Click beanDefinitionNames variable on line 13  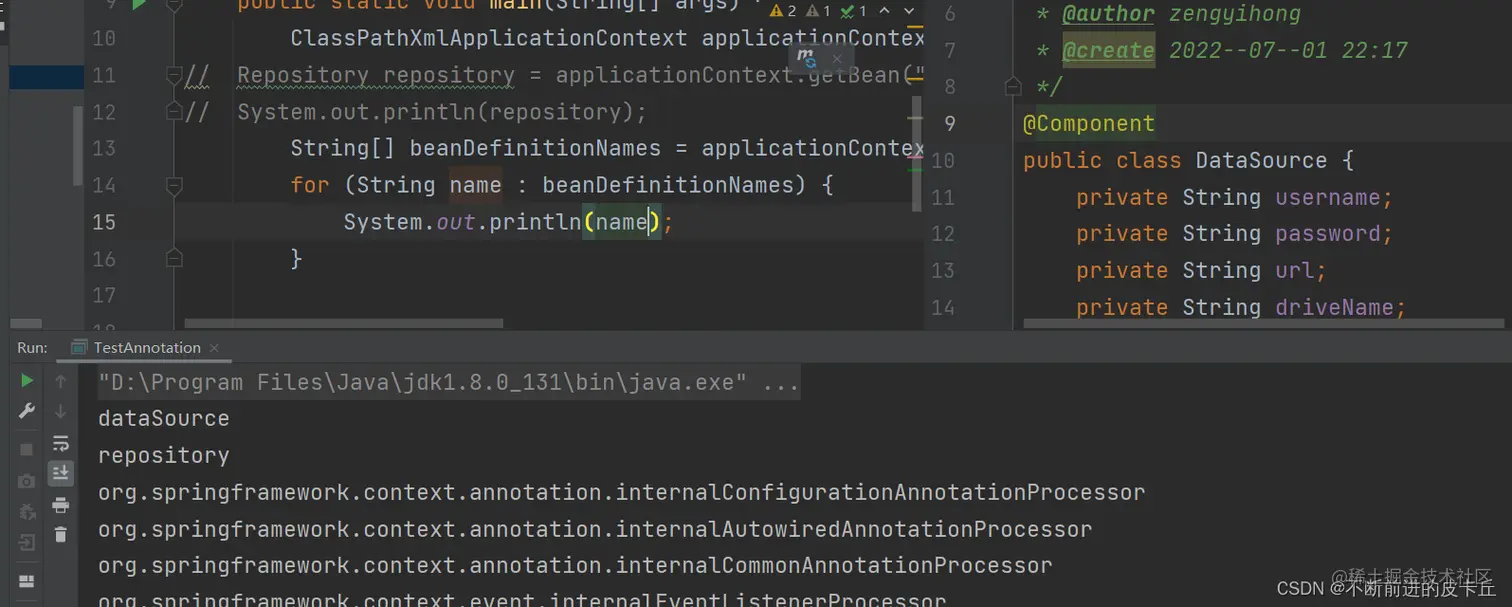tap(535, 148)
